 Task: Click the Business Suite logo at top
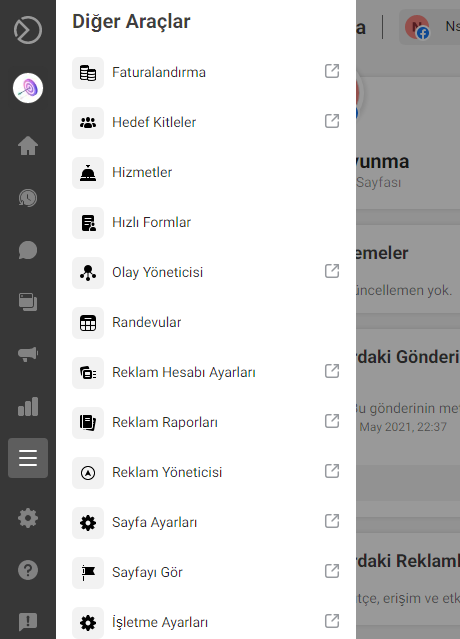(28, 30)
